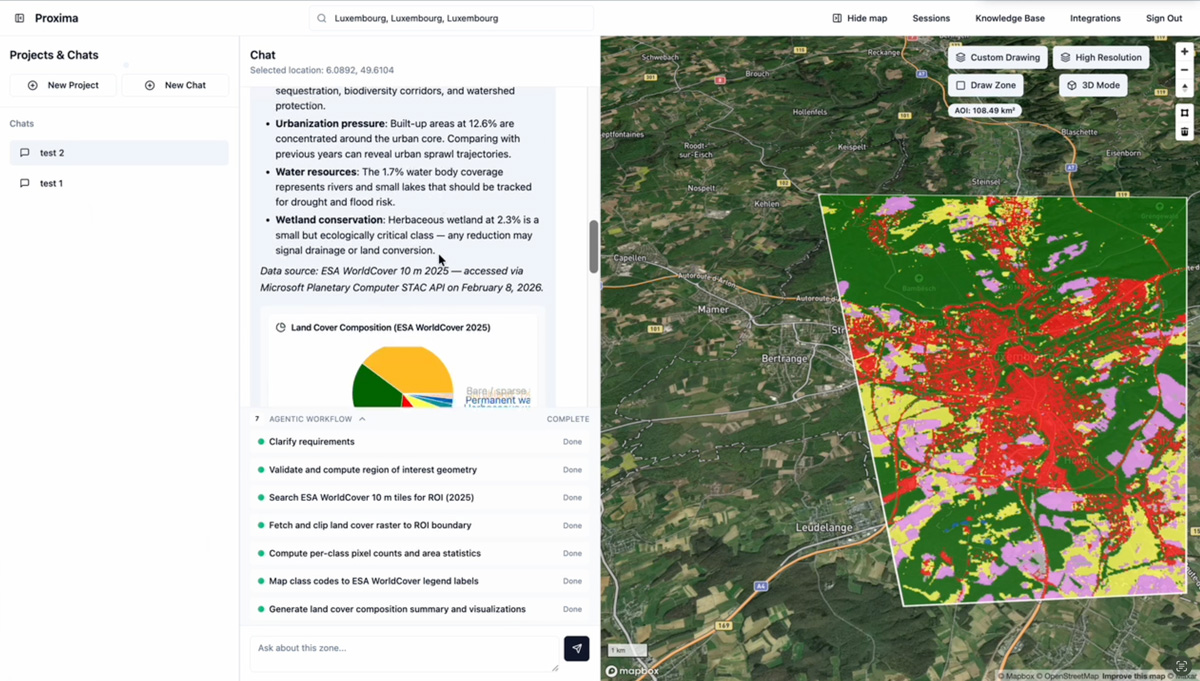Create a New Project
The height and width of the screenshot is (681, 1200).
63,85
